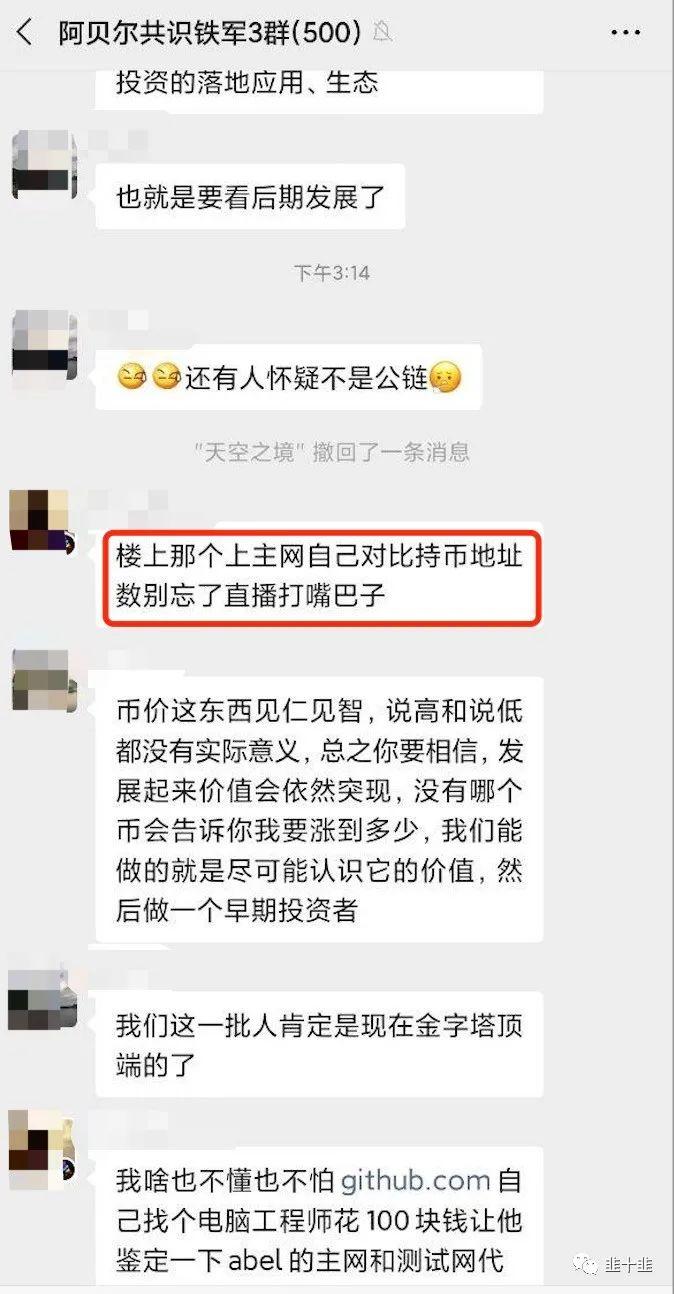The image size is (674, 1294).
Task: Tap the long message about 币价这东西见仁见智
Action: coord(319,809)
